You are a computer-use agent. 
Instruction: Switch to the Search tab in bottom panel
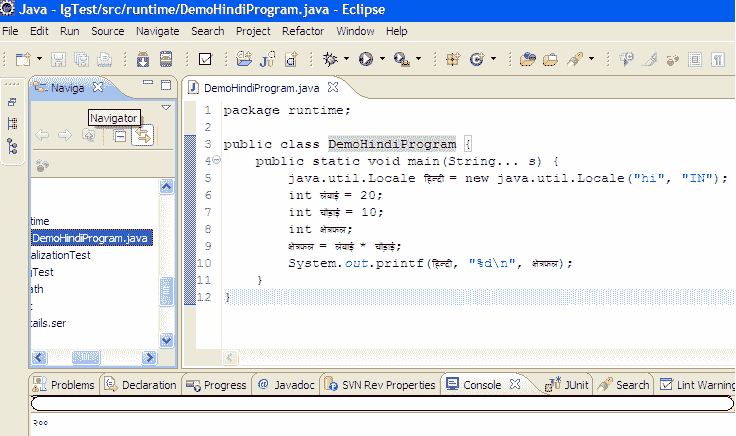pyautogui.click(x=624, y=385)
